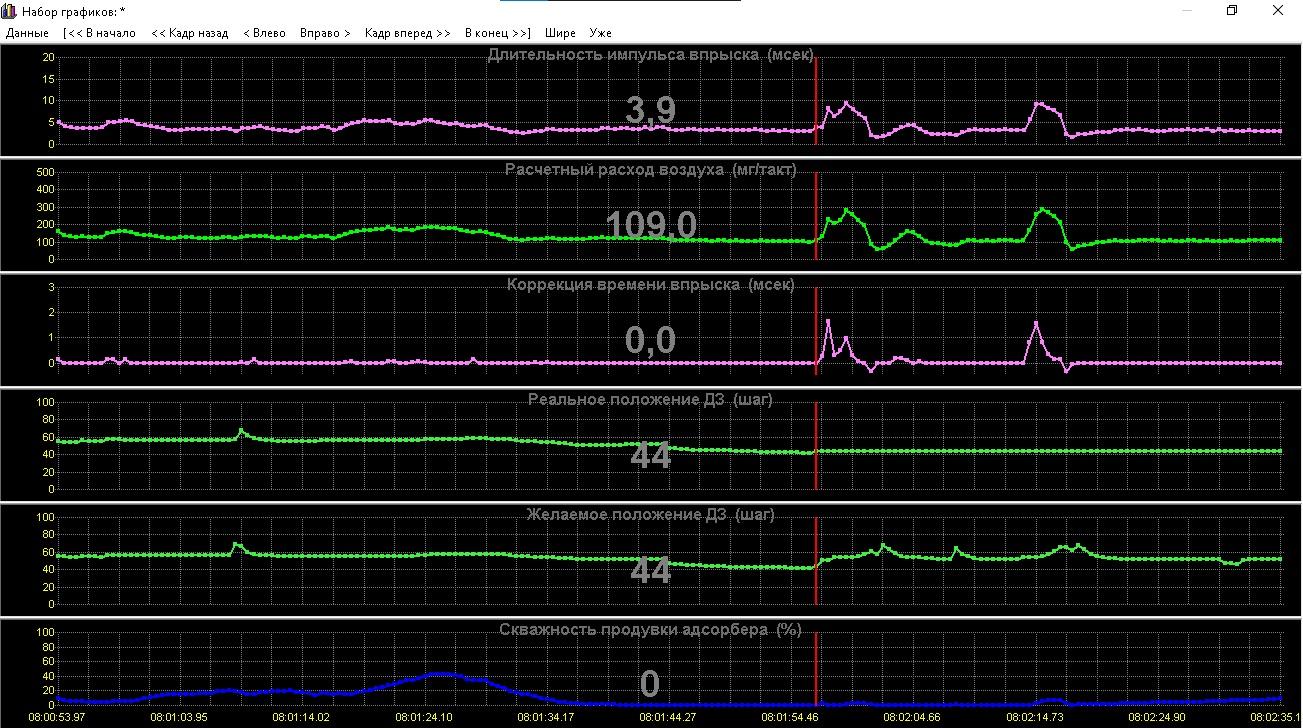Click the 08:02:14.73 timestamp on time axis
The height and width of the screenshot is (728, 1303).
[1036, 717]
